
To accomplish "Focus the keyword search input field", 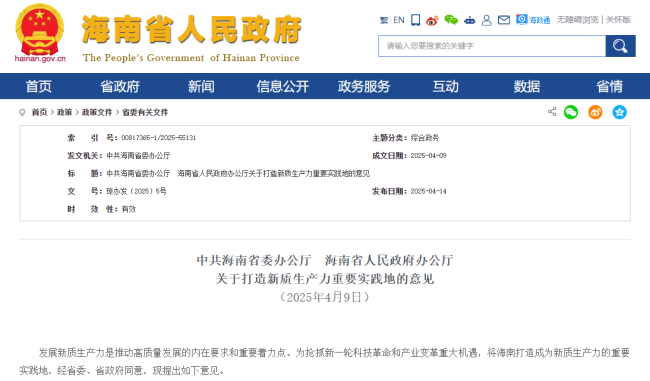I will pyautogui.click(x=492, y=46).
